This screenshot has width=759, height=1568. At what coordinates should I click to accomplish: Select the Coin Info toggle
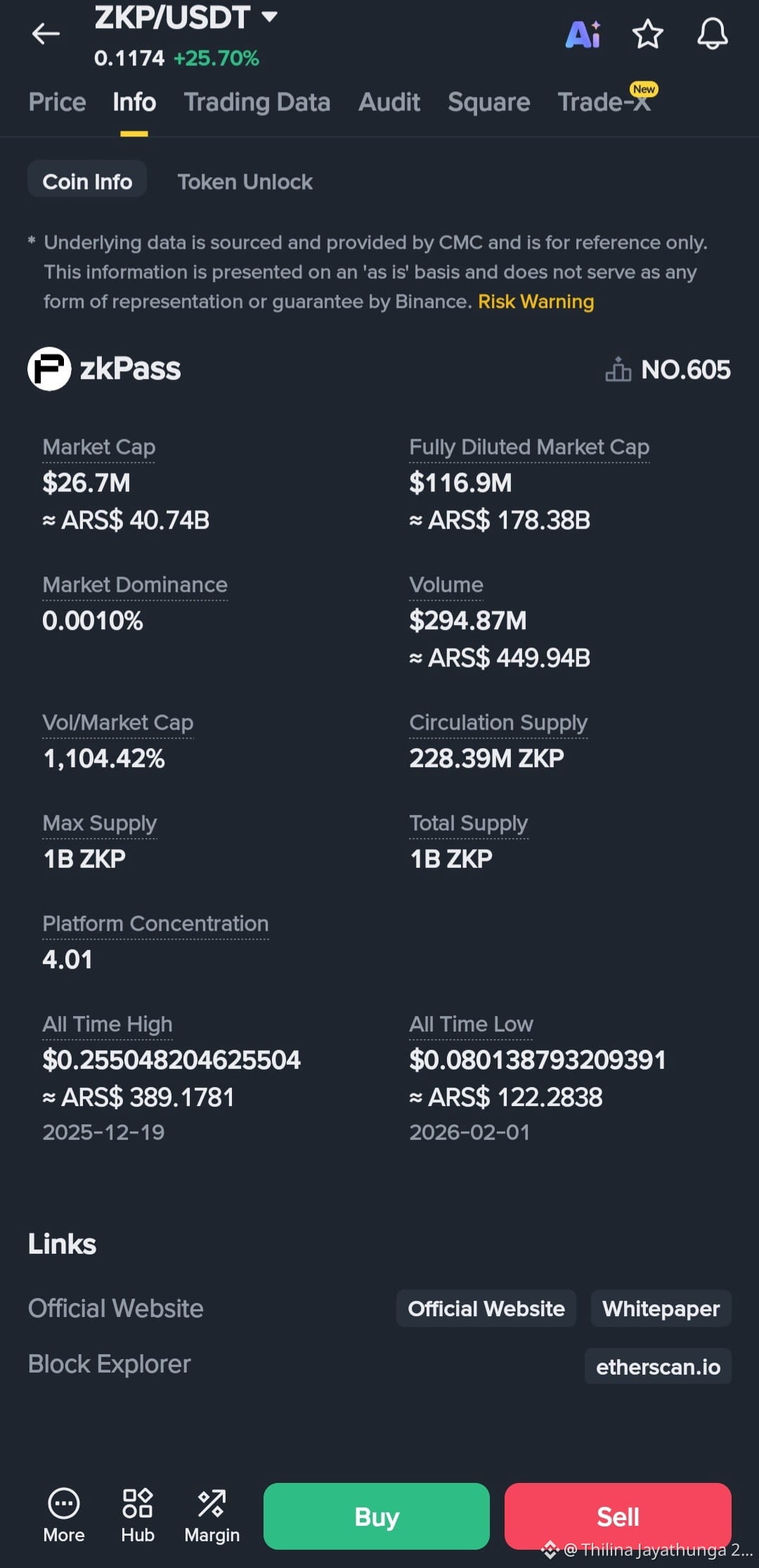[87, 182]
